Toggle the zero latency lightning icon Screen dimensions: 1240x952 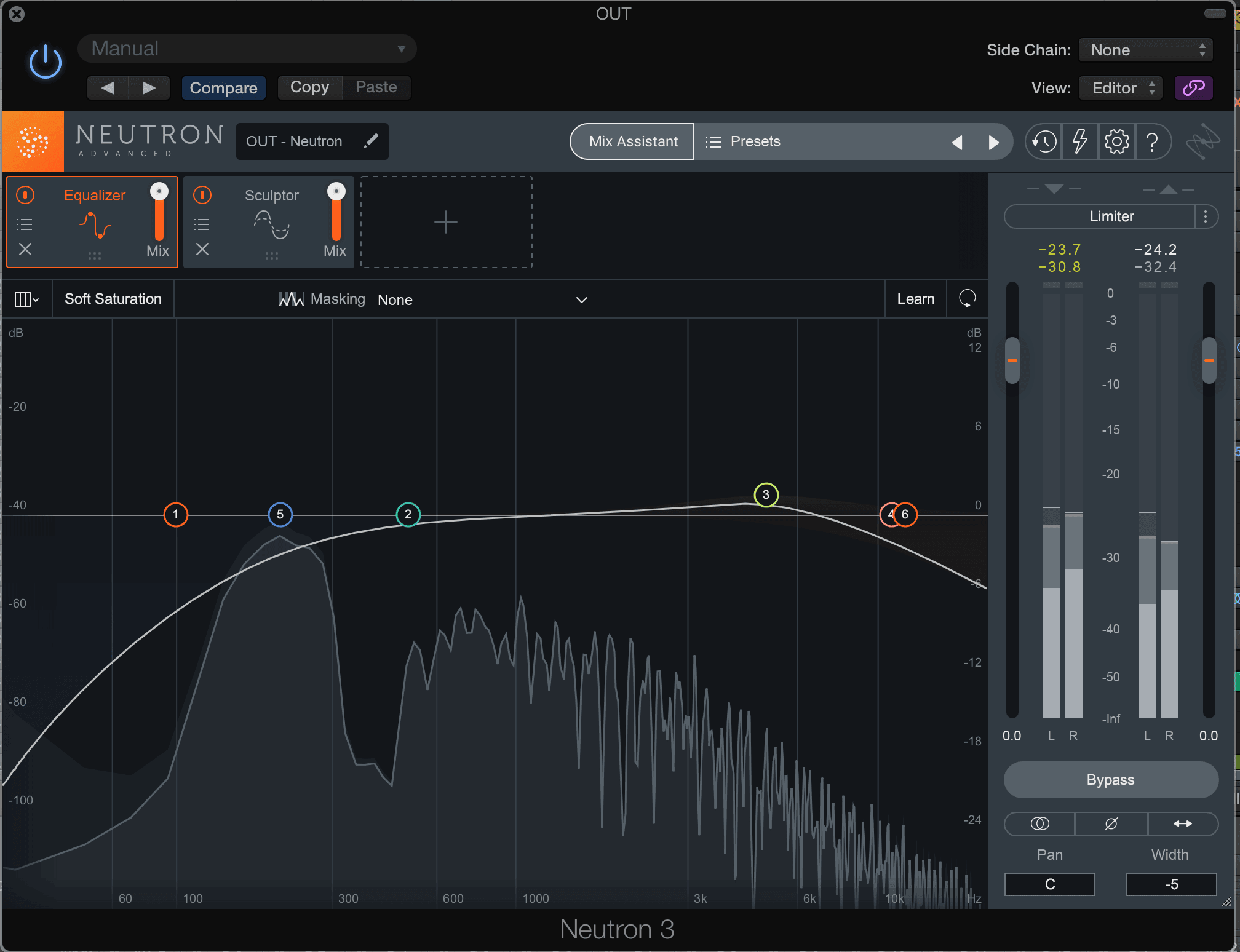1080,141
